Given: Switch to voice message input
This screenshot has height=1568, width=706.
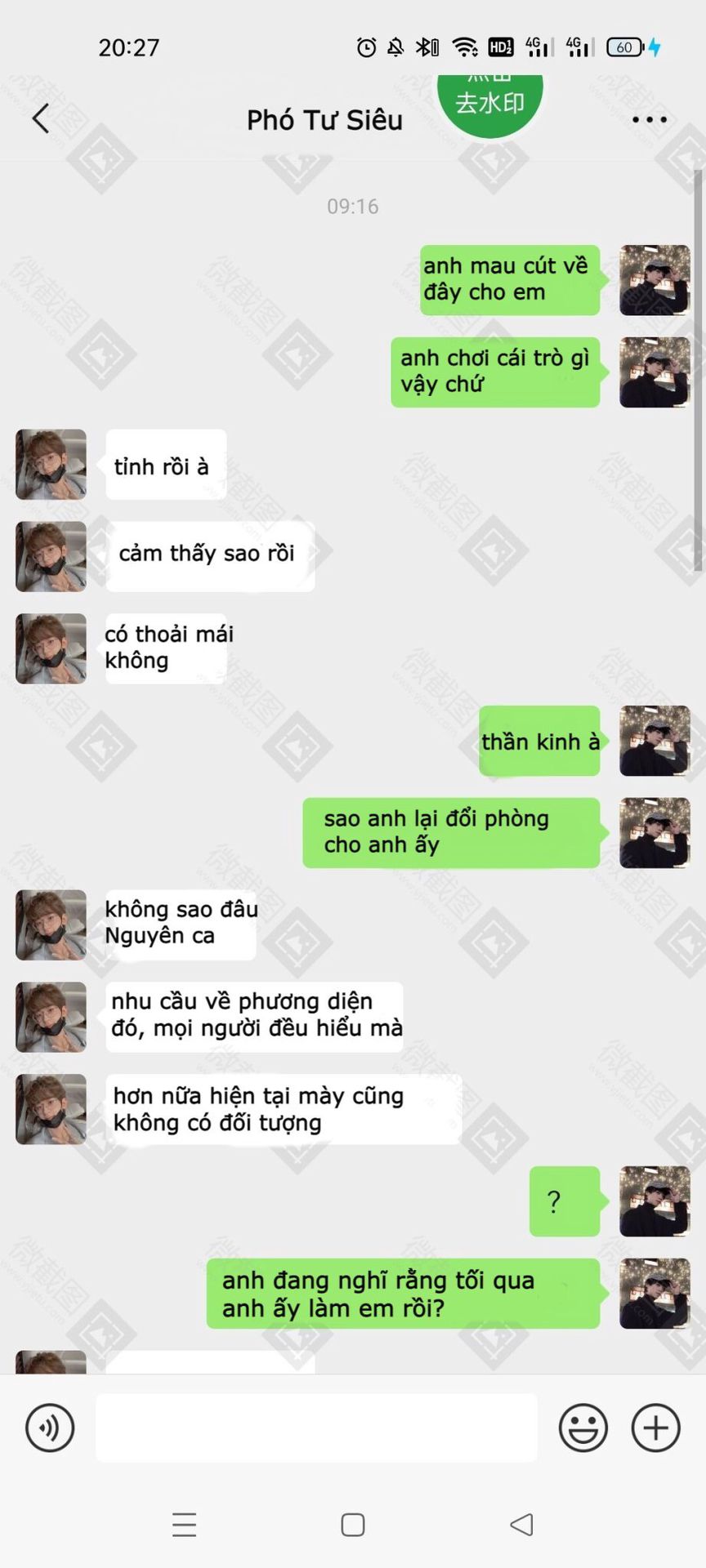Looking at the screenshot, I should click(50, 1428).
